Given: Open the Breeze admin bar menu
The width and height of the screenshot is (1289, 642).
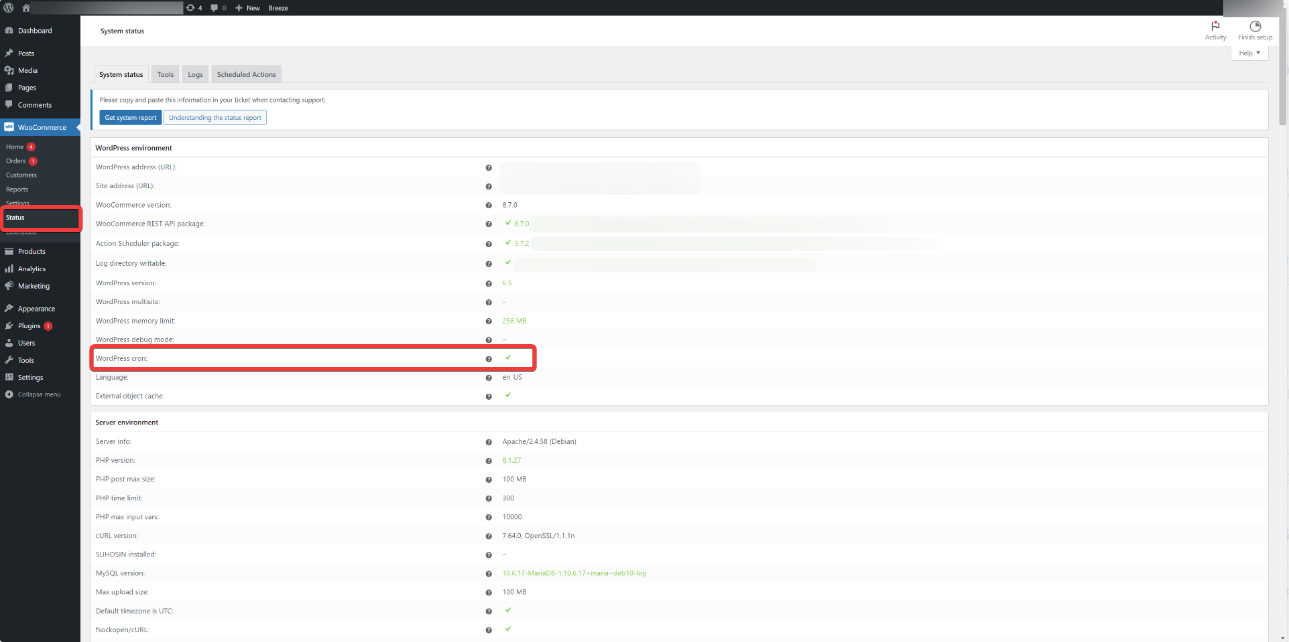Looking at the screenshot, I should pos(279,7).
